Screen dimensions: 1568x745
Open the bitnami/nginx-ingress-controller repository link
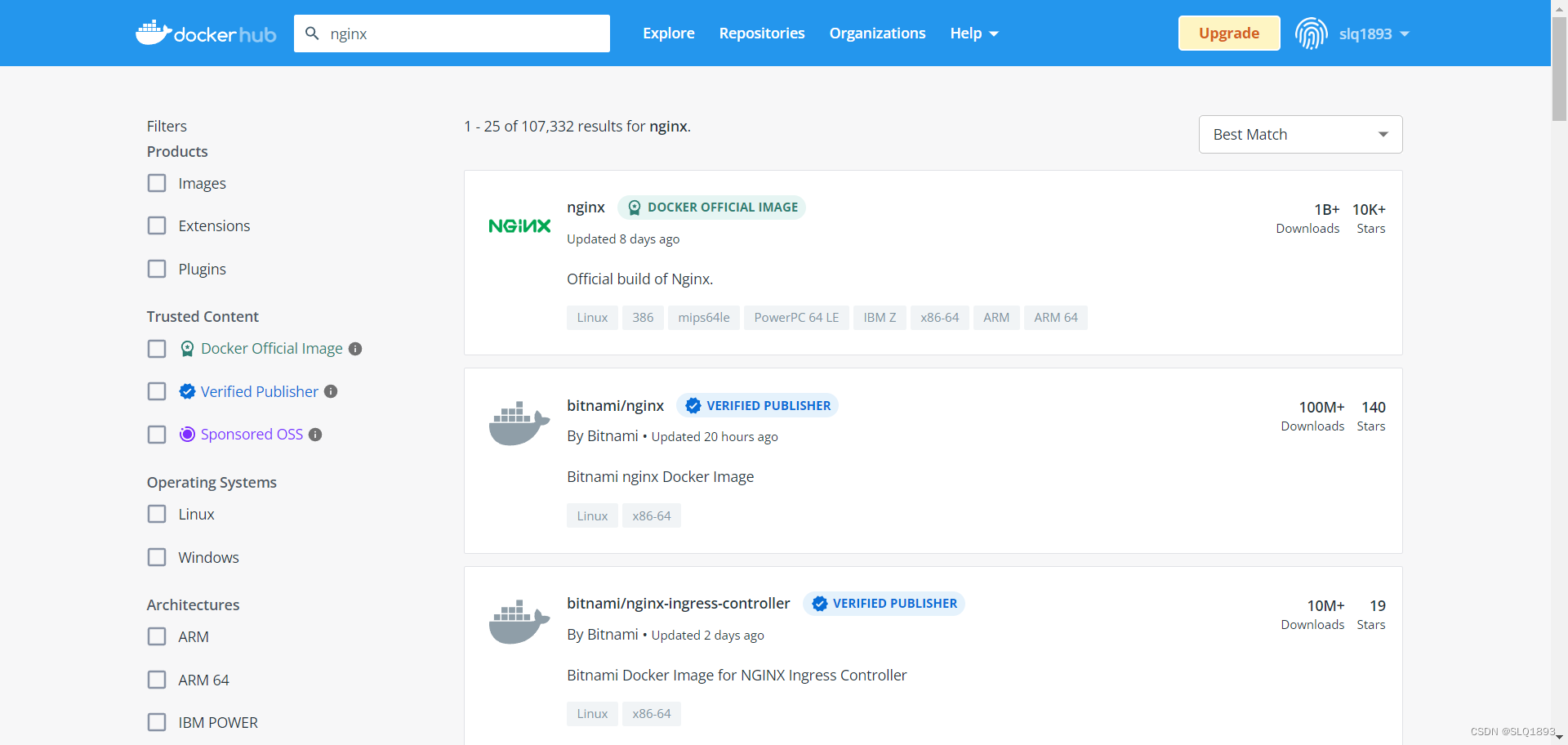[x=679, y=604]
